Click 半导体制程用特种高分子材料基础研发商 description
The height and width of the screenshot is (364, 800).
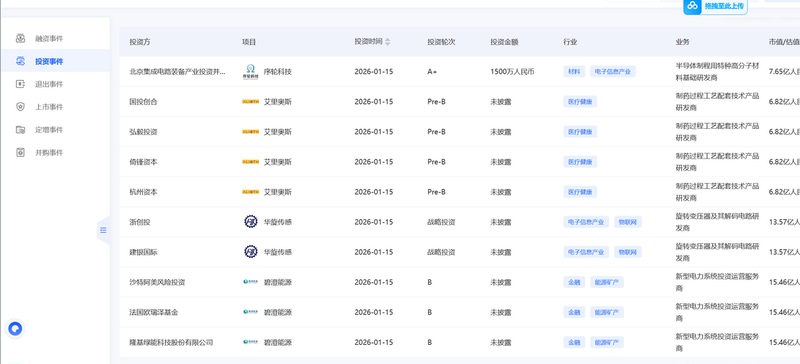717,71
